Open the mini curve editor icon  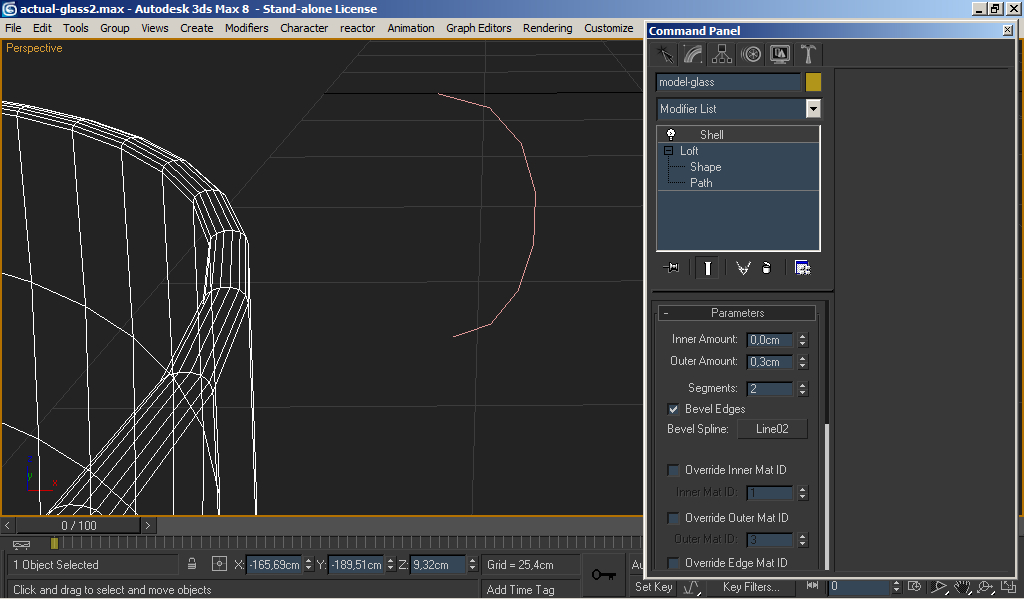click(21, 543)
